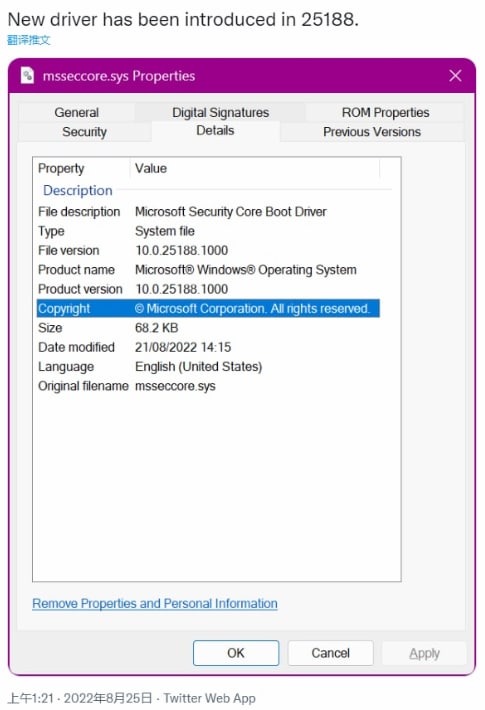Image resolution: width=485 pixels, height=710 pixels.
Task: Open the Previous Versions tab
Action: point(371,132)
